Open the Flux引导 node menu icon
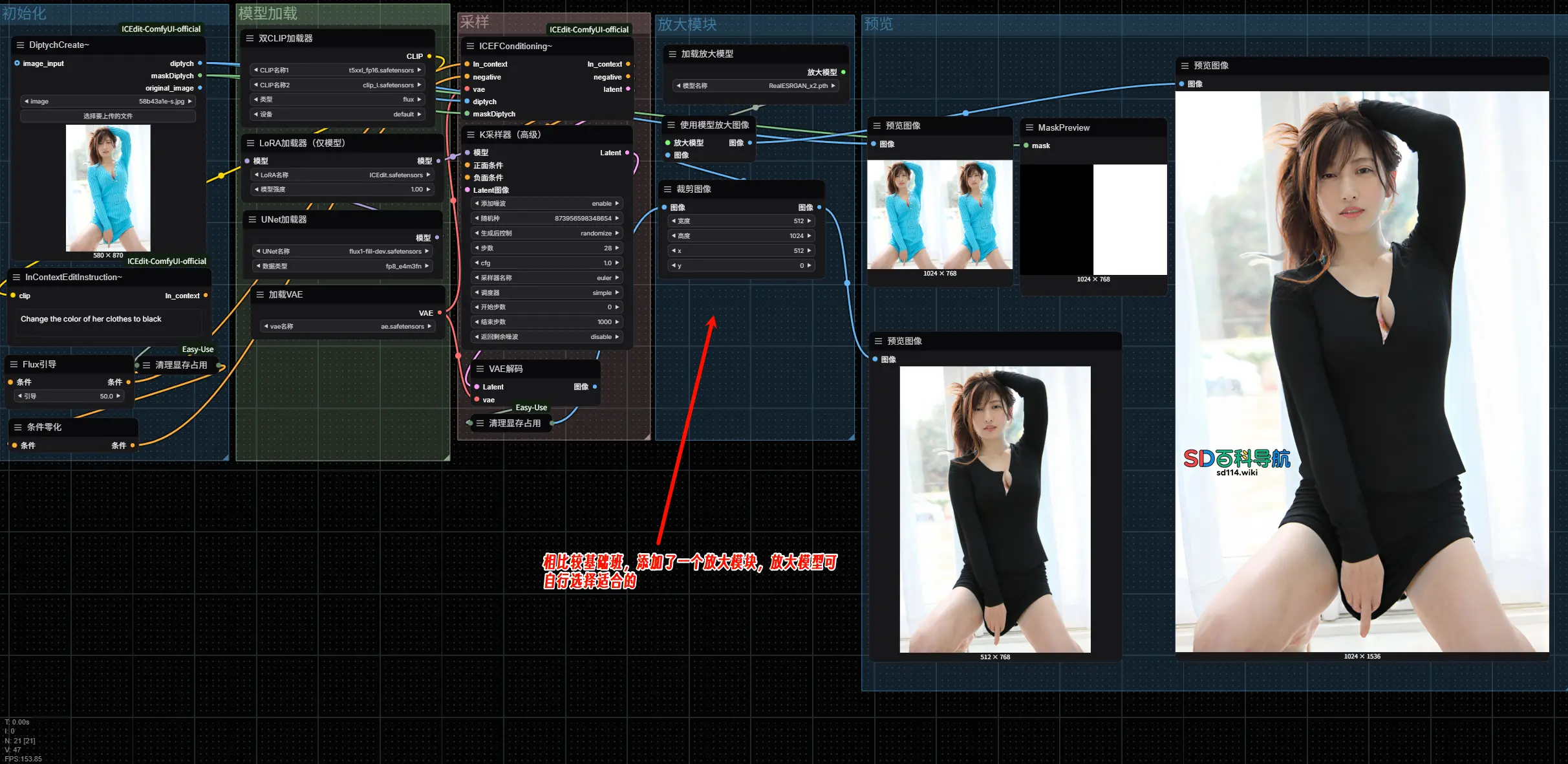Viewport: 1568px width, 764px height. [x=14, y=365]
